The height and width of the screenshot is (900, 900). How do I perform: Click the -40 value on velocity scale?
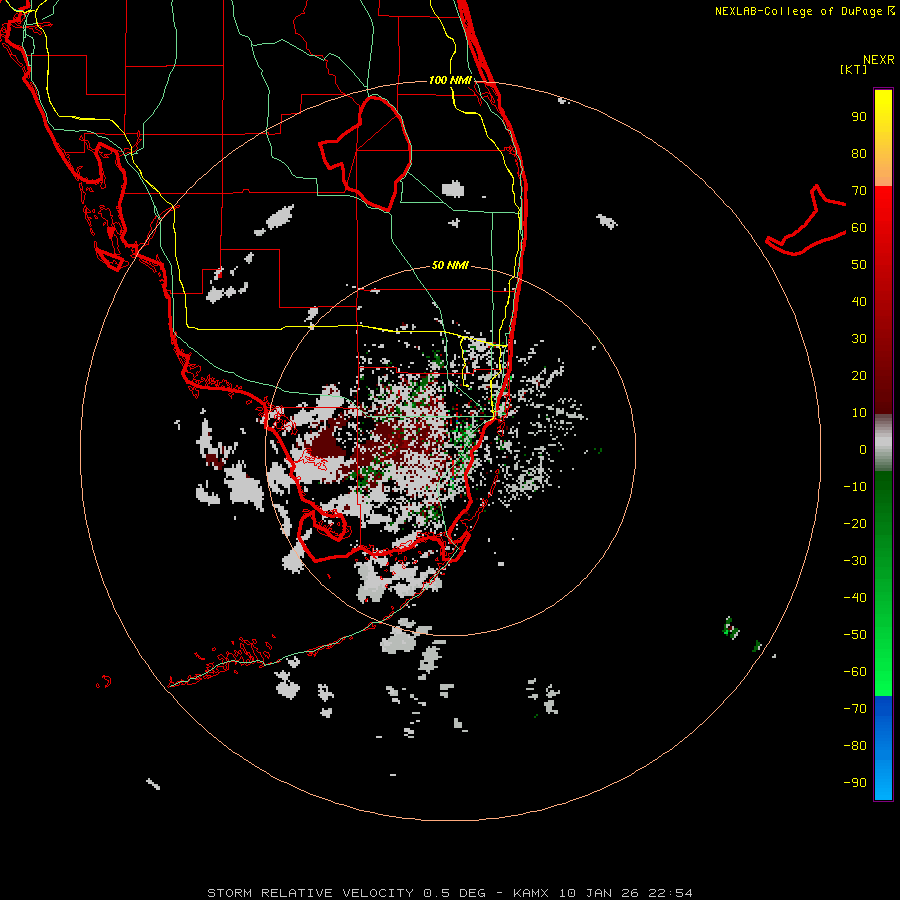coord(855,598)
